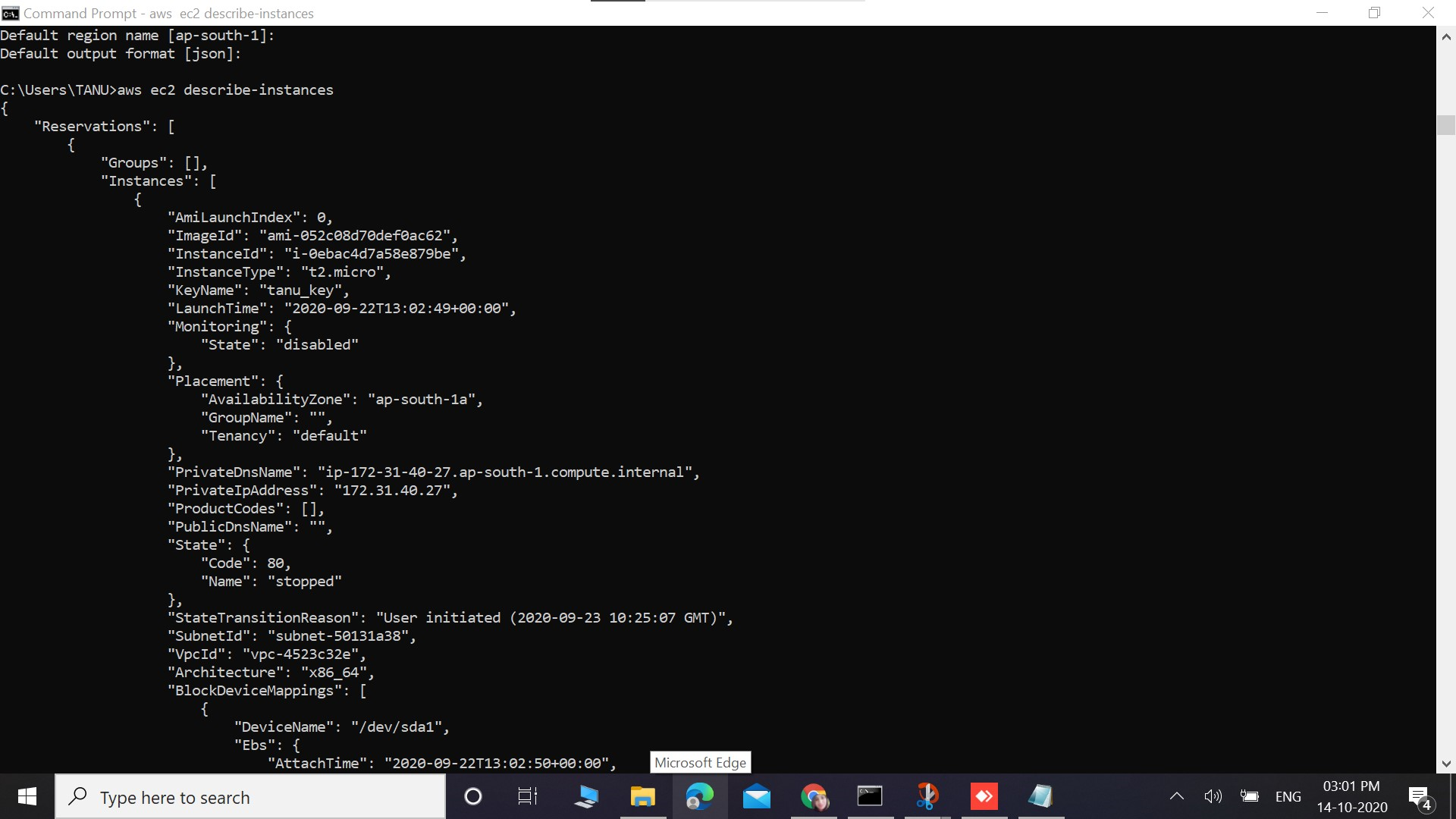Click the "Default output format [json]" line

[121, 54]
